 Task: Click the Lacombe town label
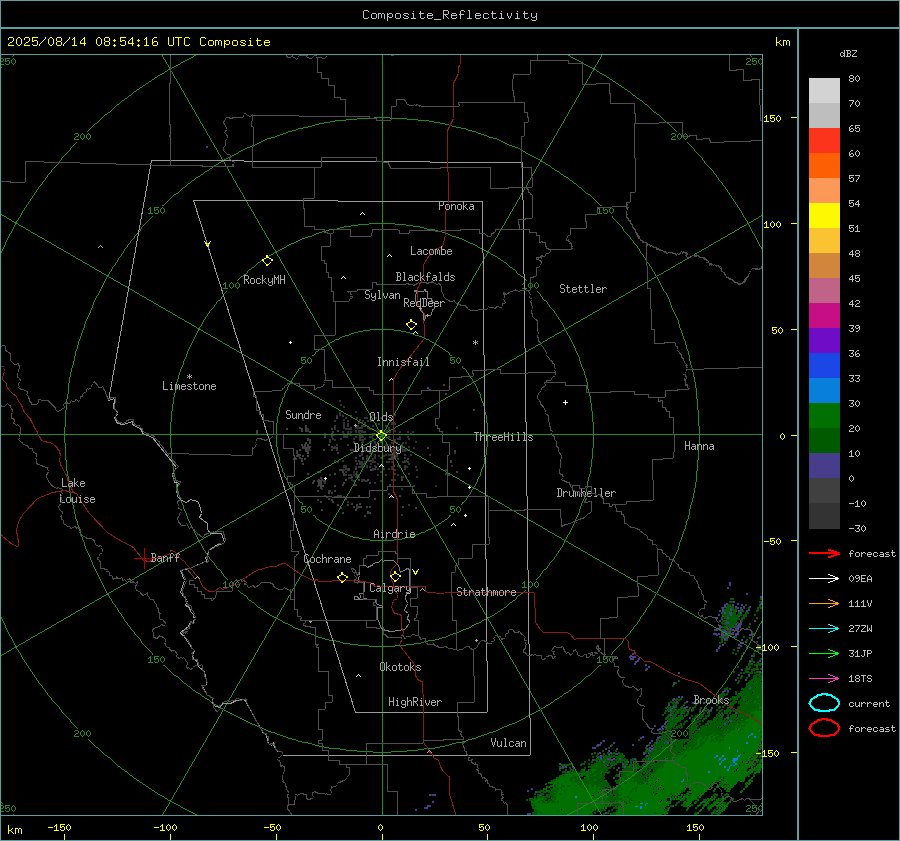coord(431,251)
